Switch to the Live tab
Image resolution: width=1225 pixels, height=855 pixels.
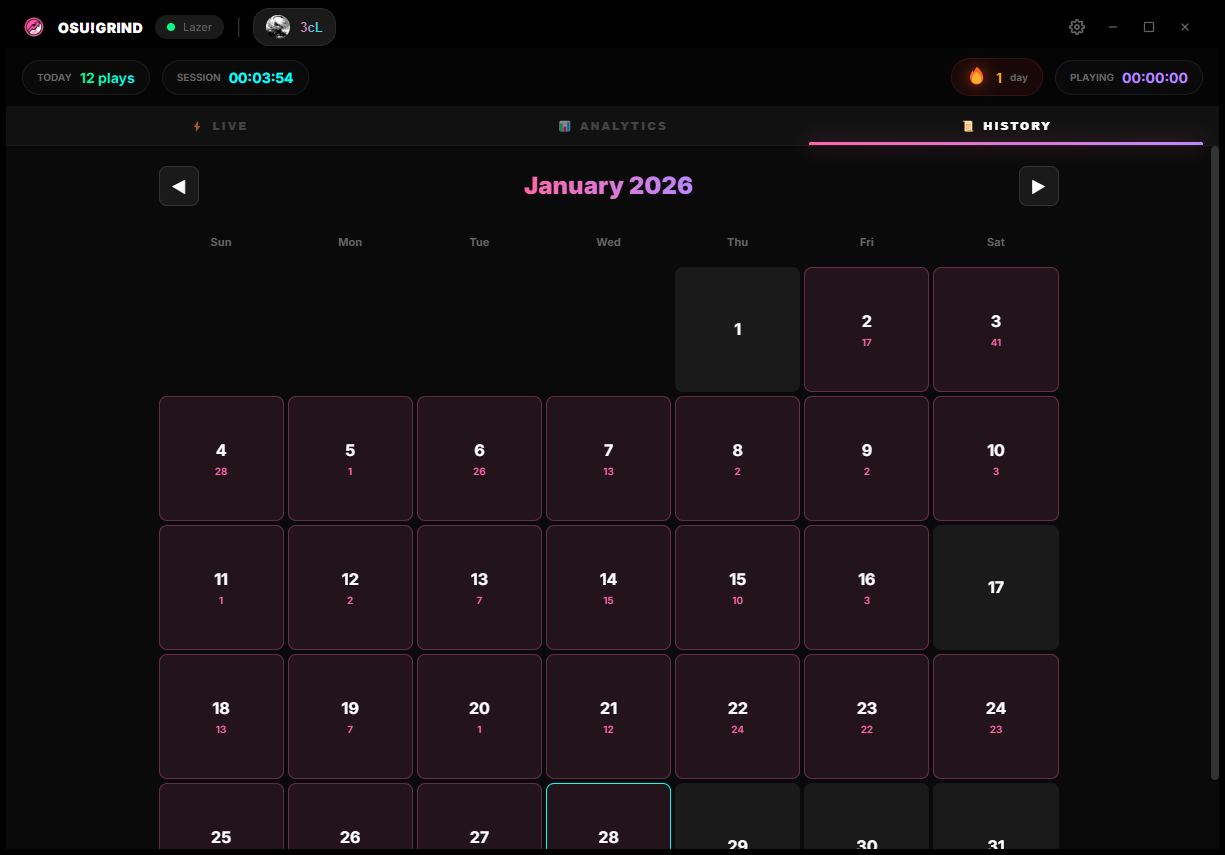(x=220, y=126)
